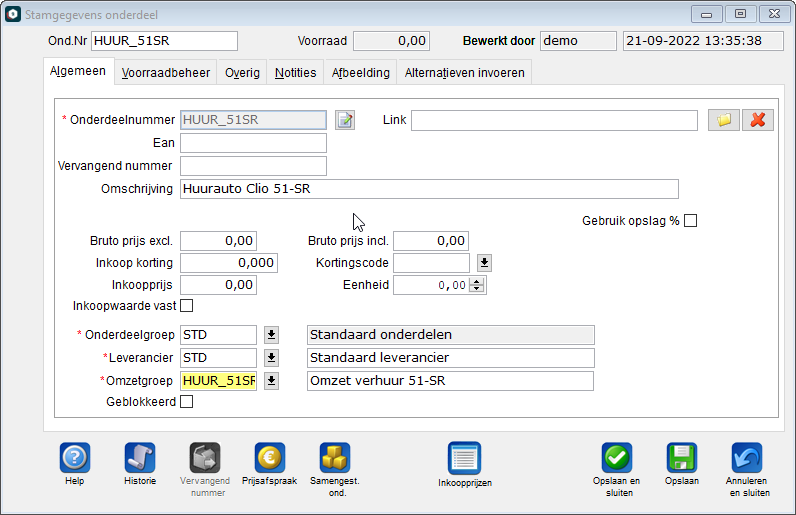
Task: Open the Kortingscode lookup arrow
Action: [484, 263]
